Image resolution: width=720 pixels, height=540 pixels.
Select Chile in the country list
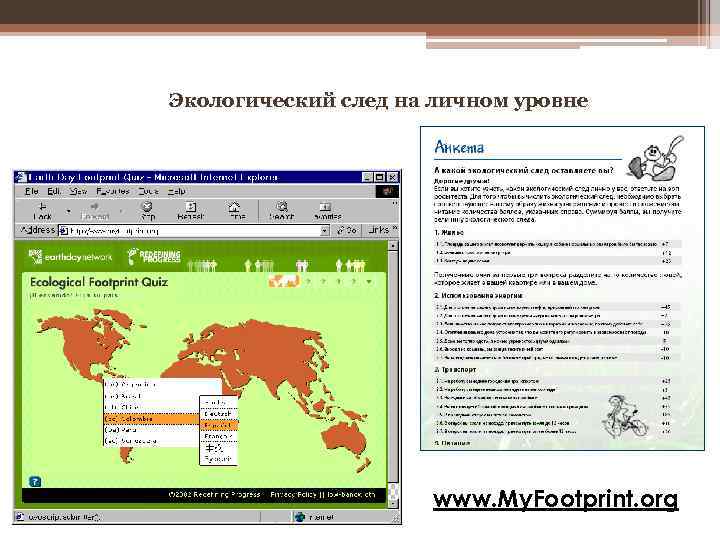pyautogui.click(x=151, y=407)
